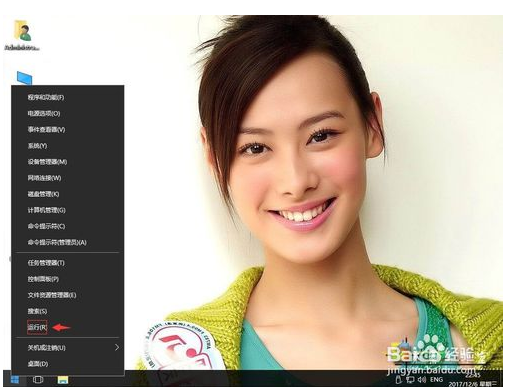
Task: Open the network status tray icon
Action: pos(410,379)
